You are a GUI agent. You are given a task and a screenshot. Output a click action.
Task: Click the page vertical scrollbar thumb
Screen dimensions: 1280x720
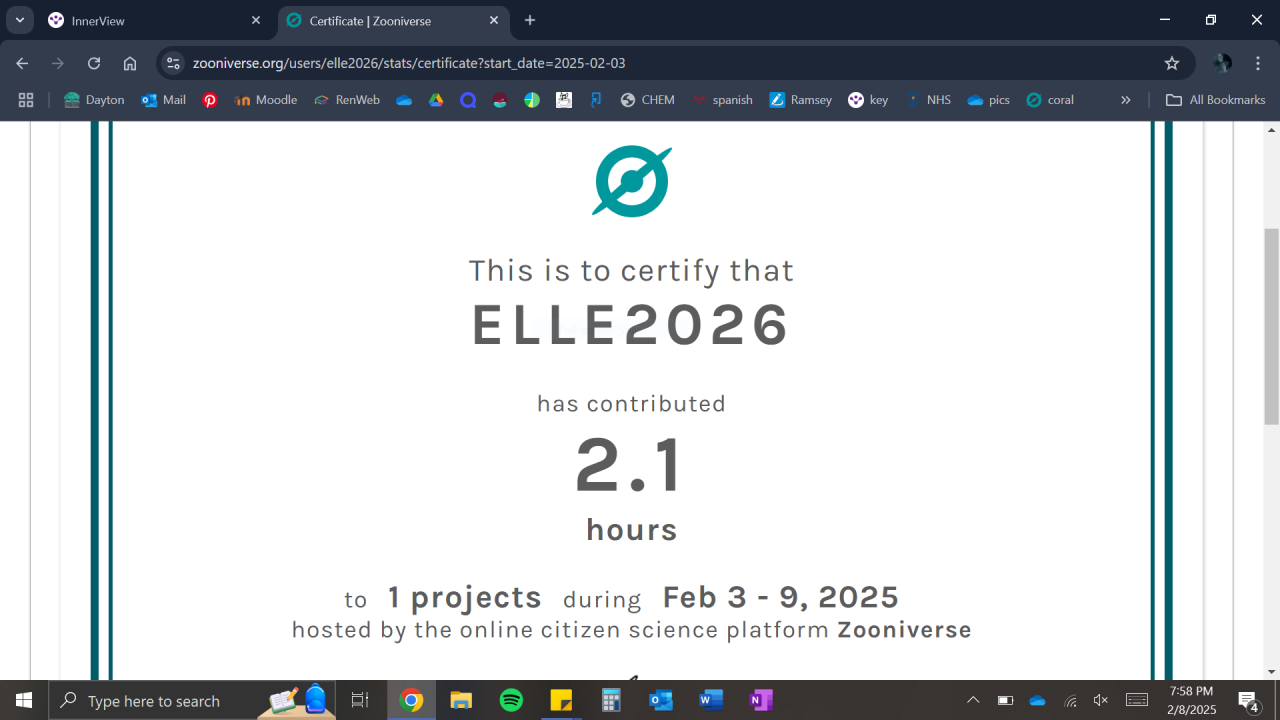(x=1272, y=326)
